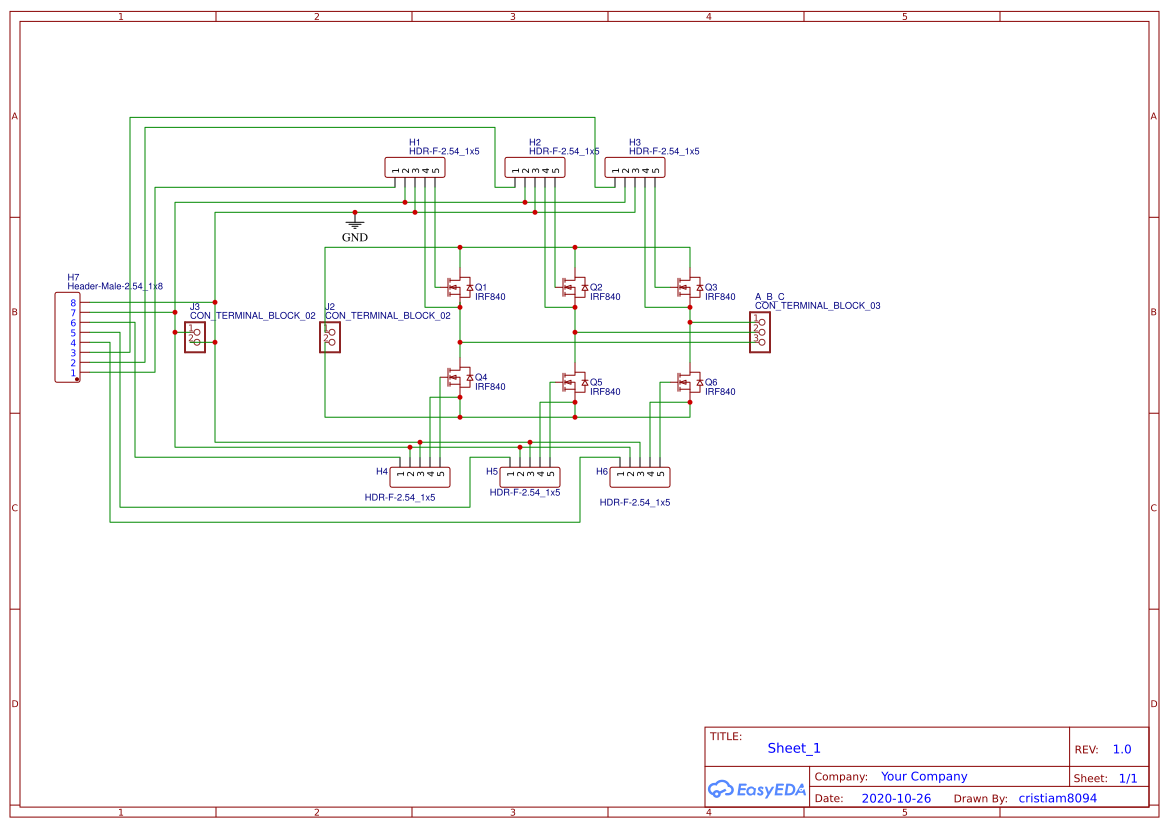Click the GND ground symbol
1169x828 pixels.
pos(355,224)
